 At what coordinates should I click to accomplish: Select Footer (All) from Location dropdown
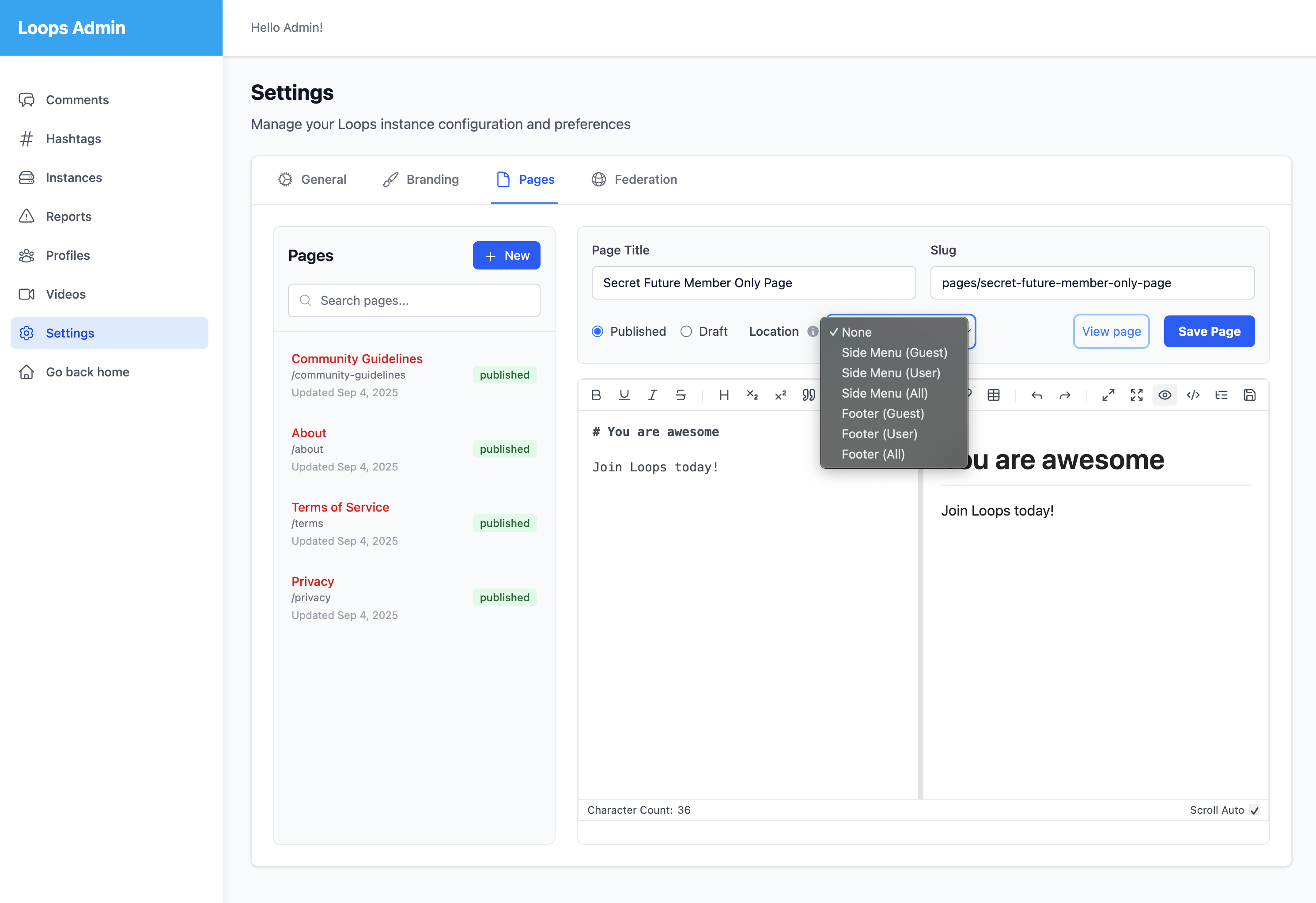[873, 454]
